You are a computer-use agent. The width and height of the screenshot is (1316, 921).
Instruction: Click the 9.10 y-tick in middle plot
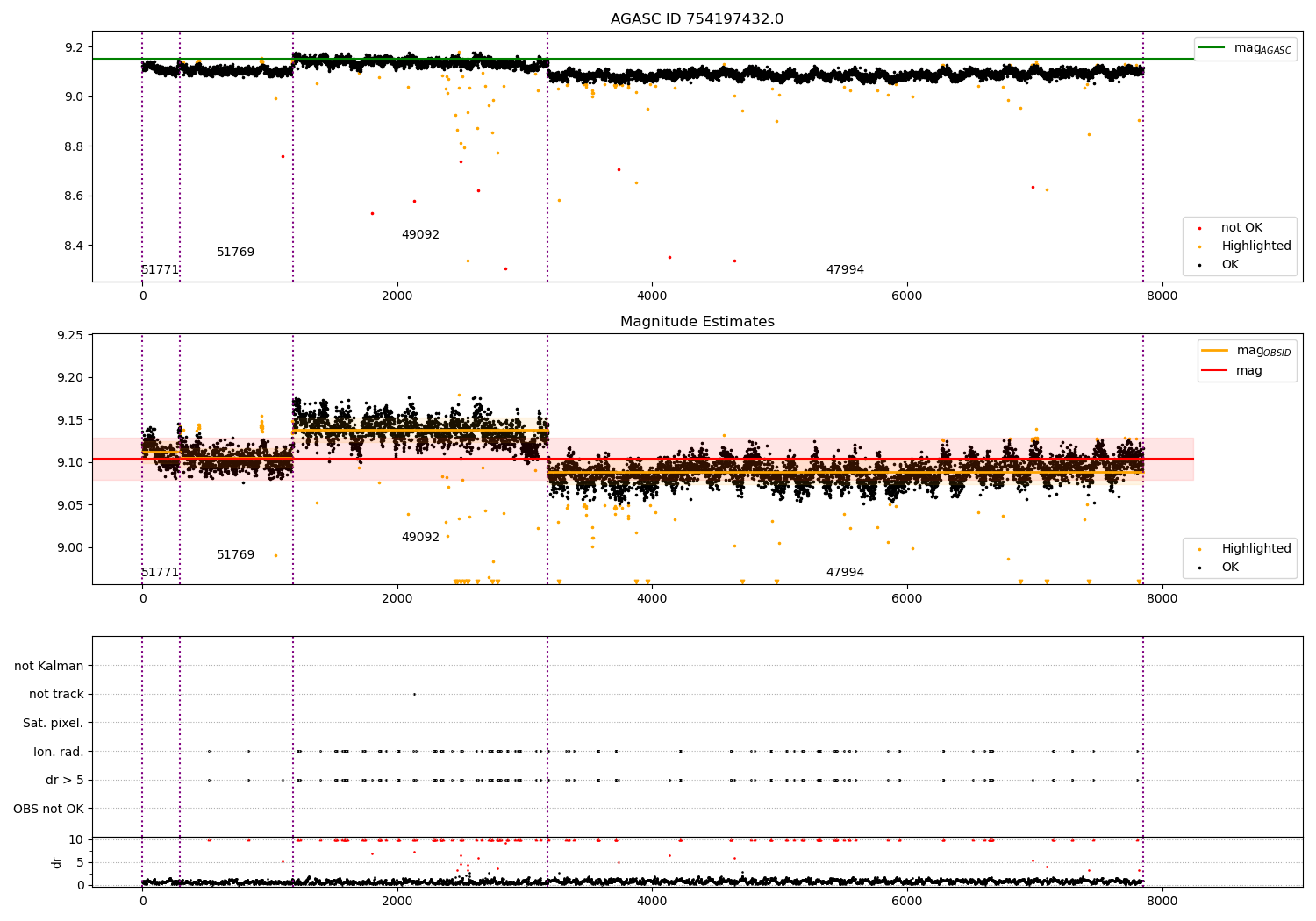tap(70, 463)
